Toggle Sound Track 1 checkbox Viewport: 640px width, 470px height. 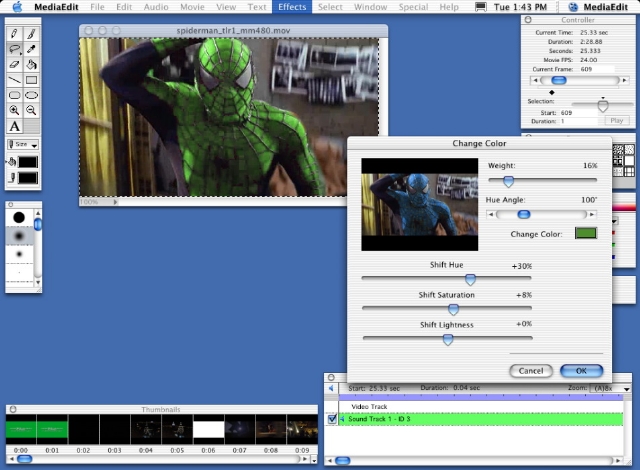point(332,419)
